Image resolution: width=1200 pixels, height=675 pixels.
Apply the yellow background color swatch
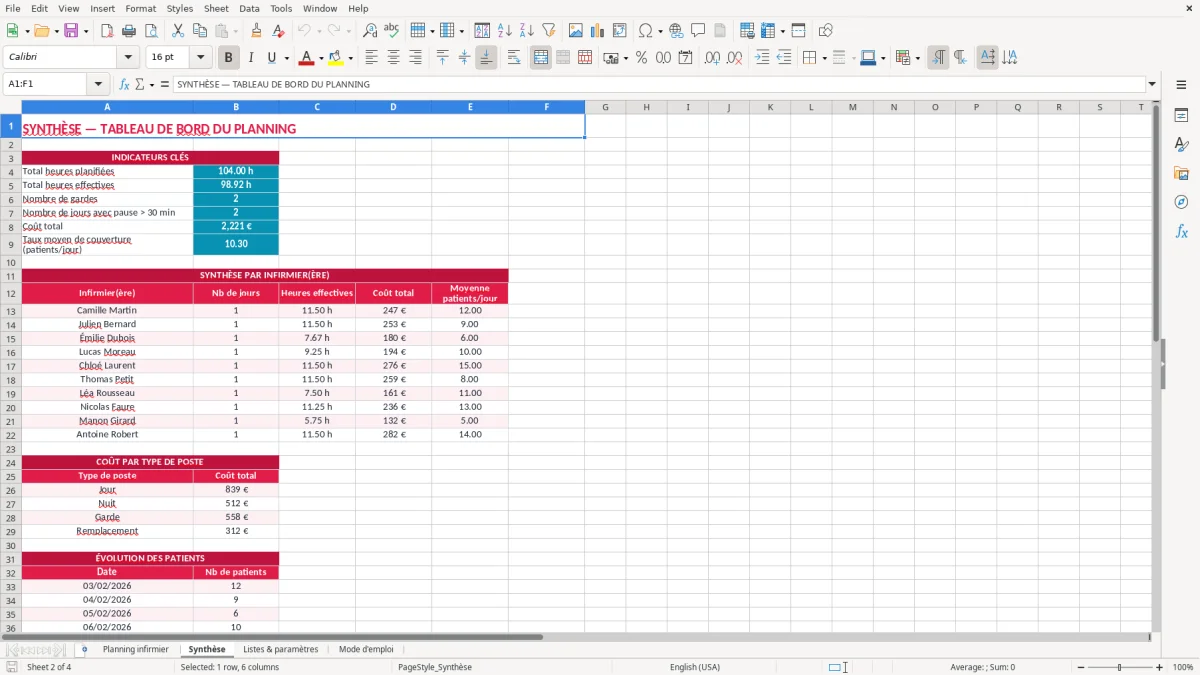point(336,58)
